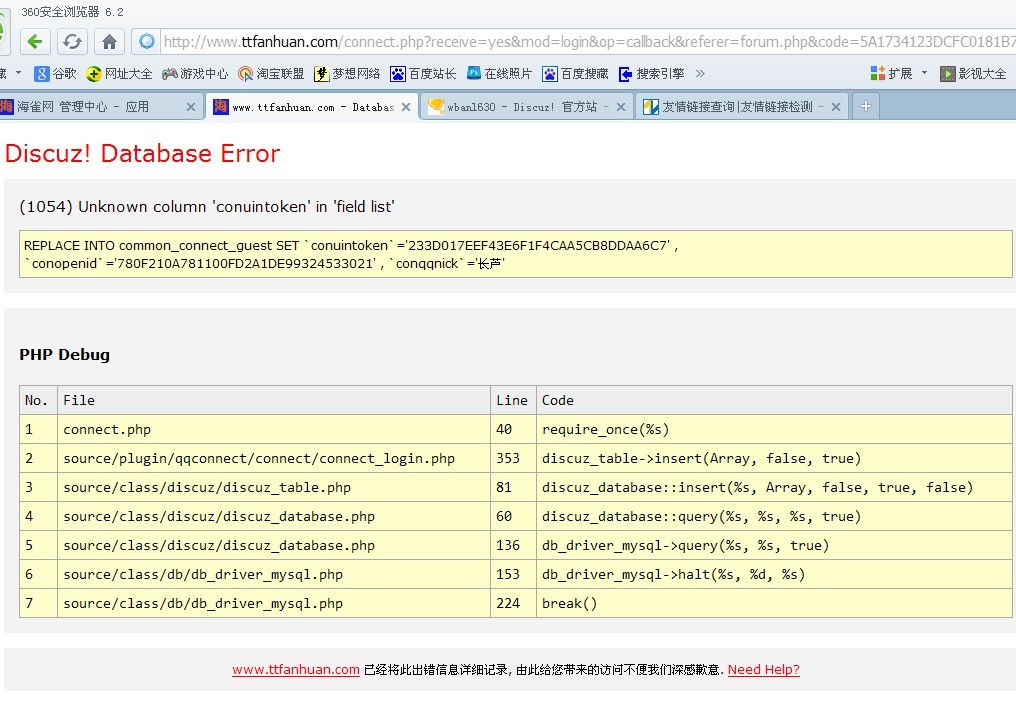Open the 淘宝联盟 bookmark

pos(271,74)
